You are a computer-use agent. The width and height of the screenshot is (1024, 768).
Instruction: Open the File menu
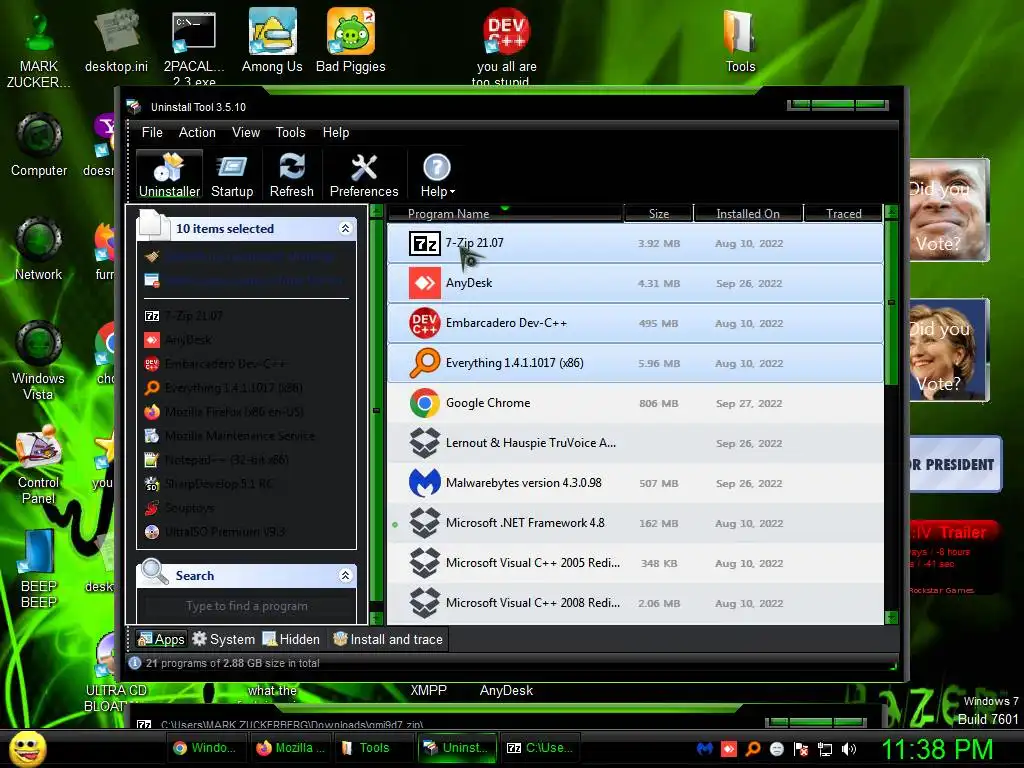click(152, 133)
